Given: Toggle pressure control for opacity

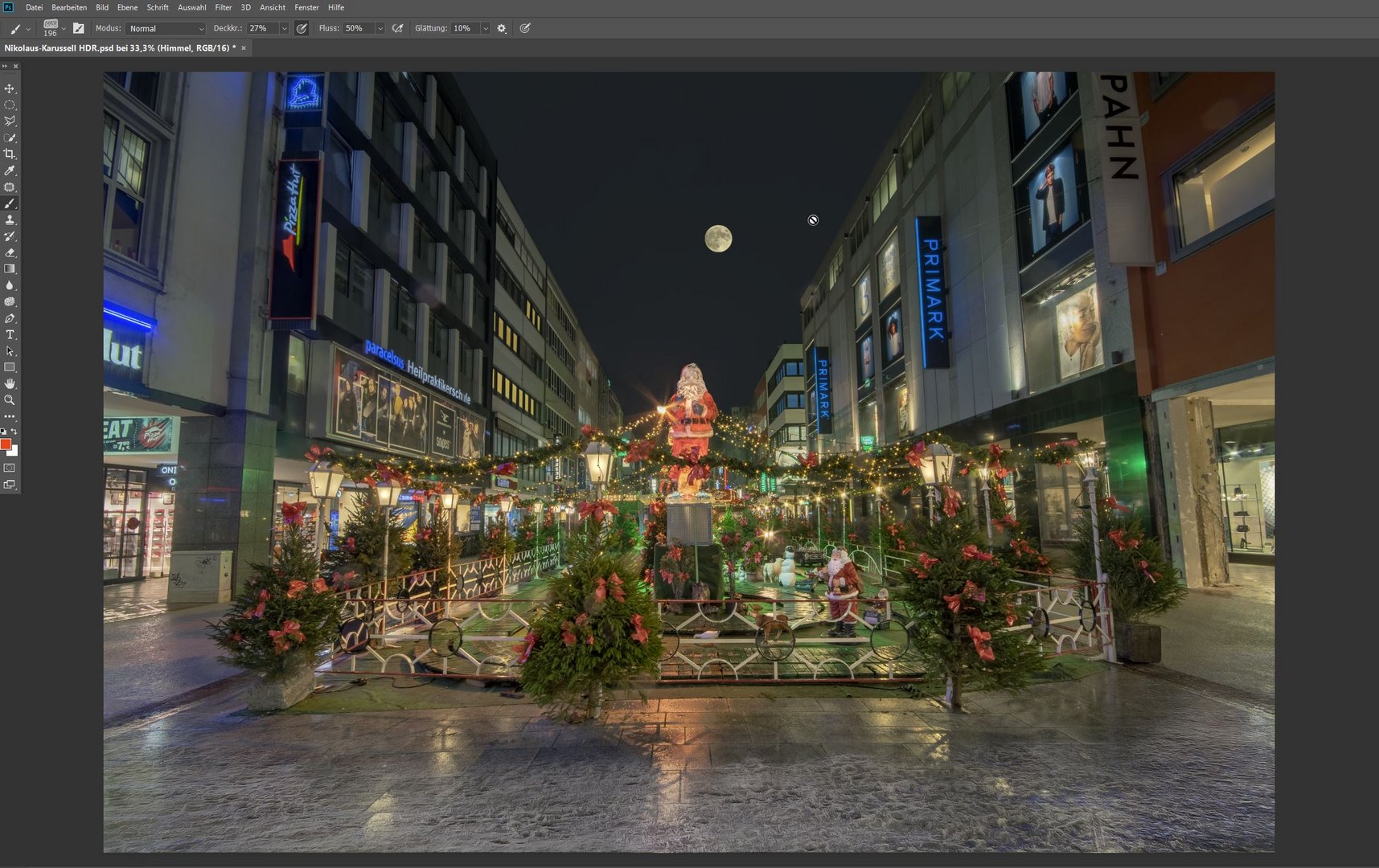Looking at the screenshot, I should point(302,28).
